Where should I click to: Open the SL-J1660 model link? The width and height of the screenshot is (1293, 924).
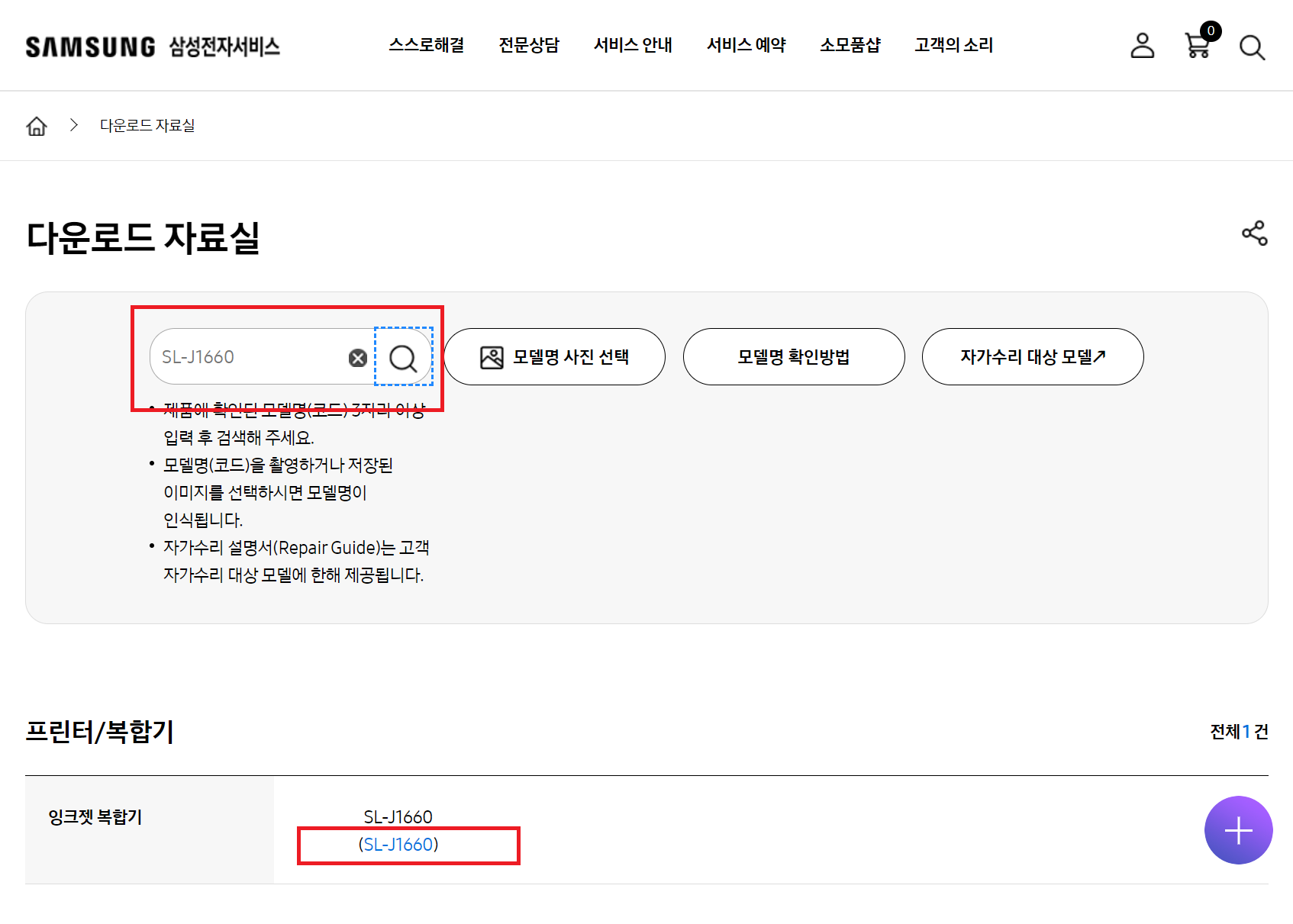400,845
